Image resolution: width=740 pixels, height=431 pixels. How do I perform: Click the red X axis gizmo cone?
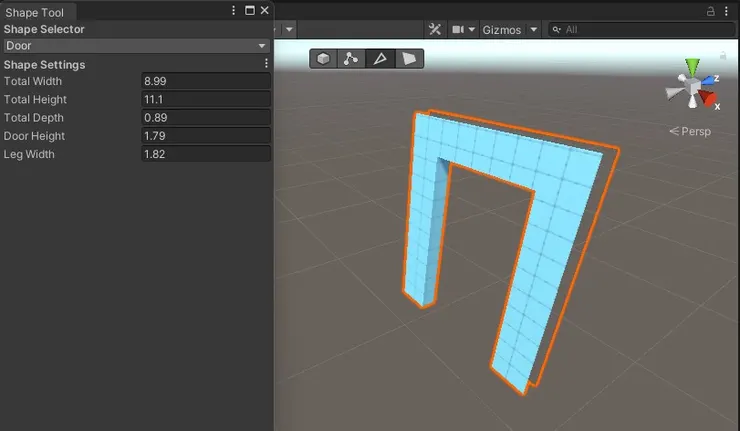707,98
